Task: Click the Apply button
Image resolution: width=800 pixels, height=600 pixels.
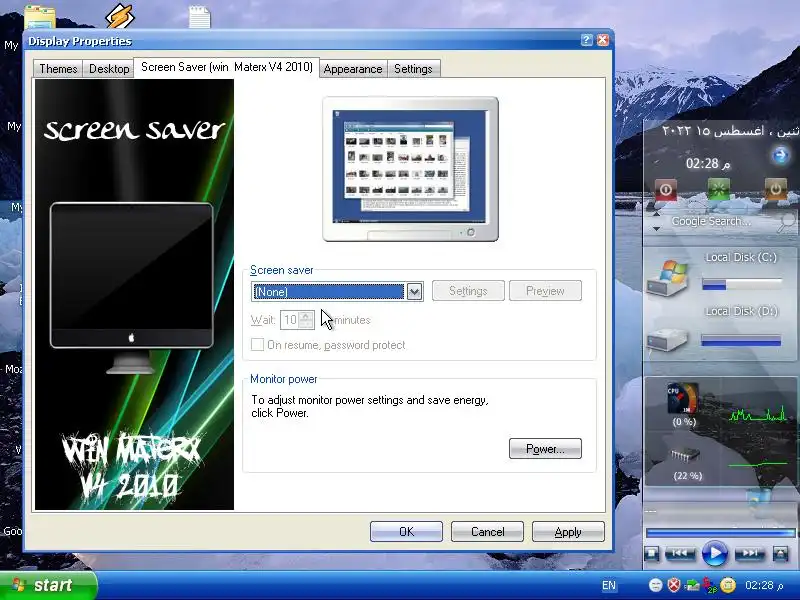Action: [x=568, y=532]
